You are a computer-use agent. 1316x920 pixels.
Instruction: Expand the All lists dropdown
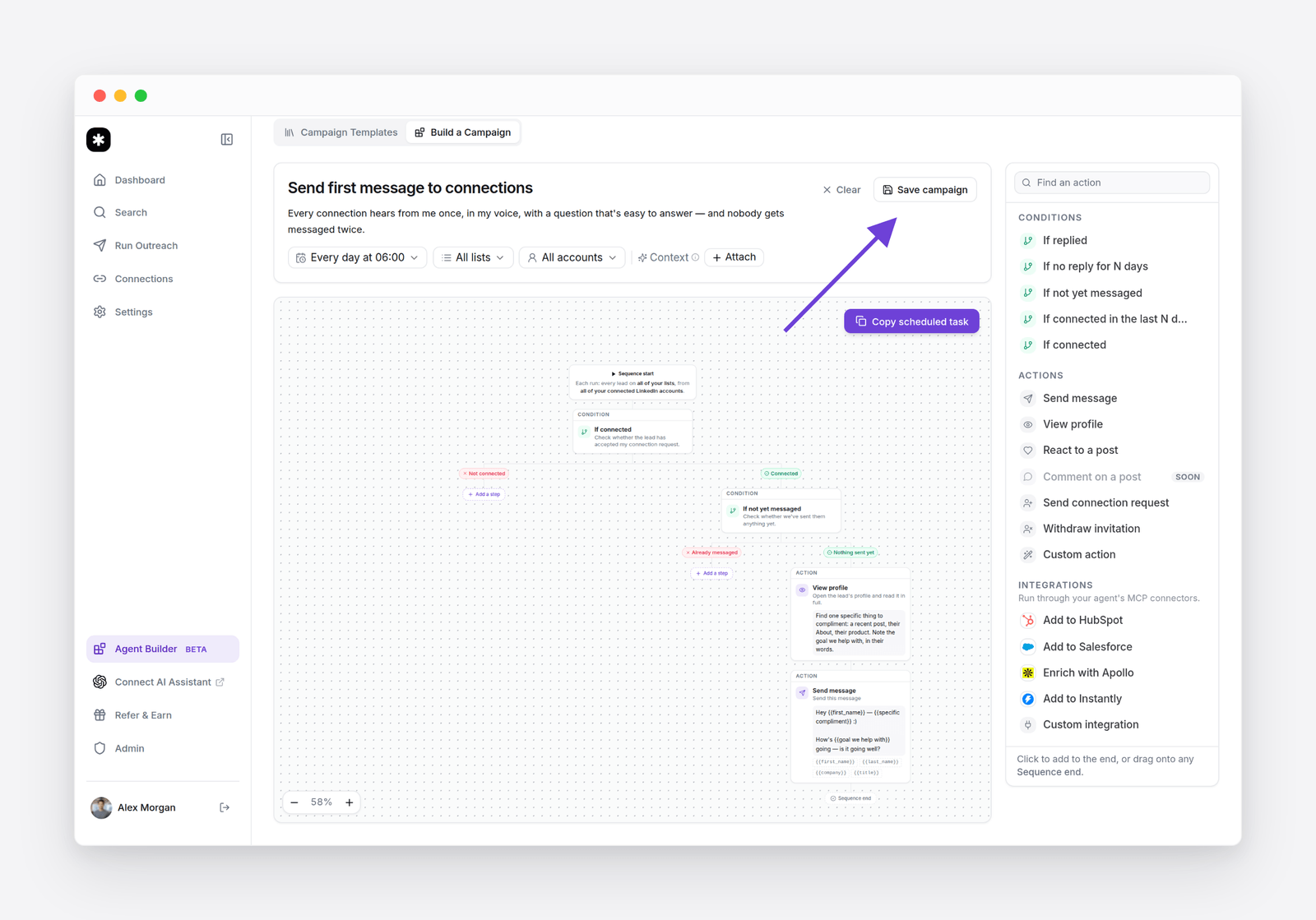coord(474,257)
